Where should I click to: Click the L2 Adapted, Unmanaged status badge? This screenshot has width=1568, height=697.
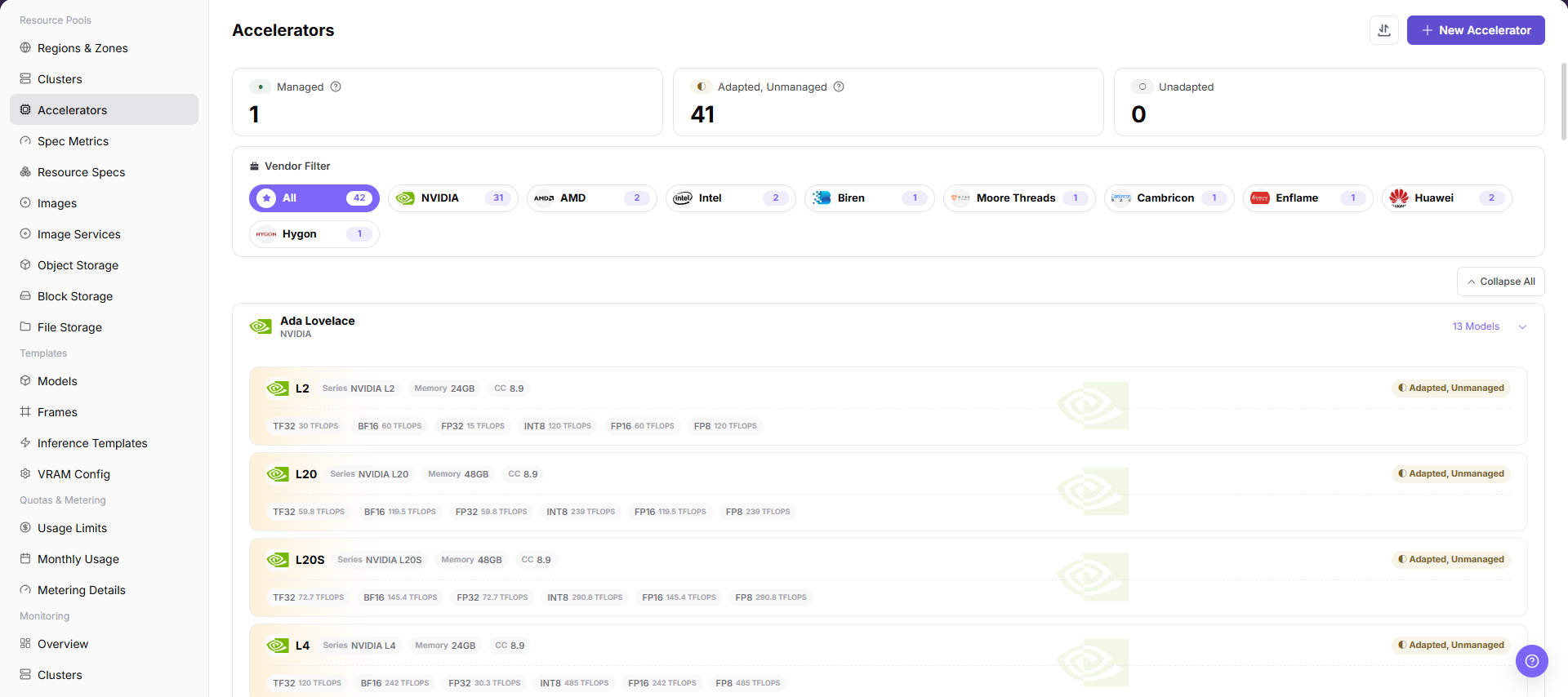coord(1451,388)
